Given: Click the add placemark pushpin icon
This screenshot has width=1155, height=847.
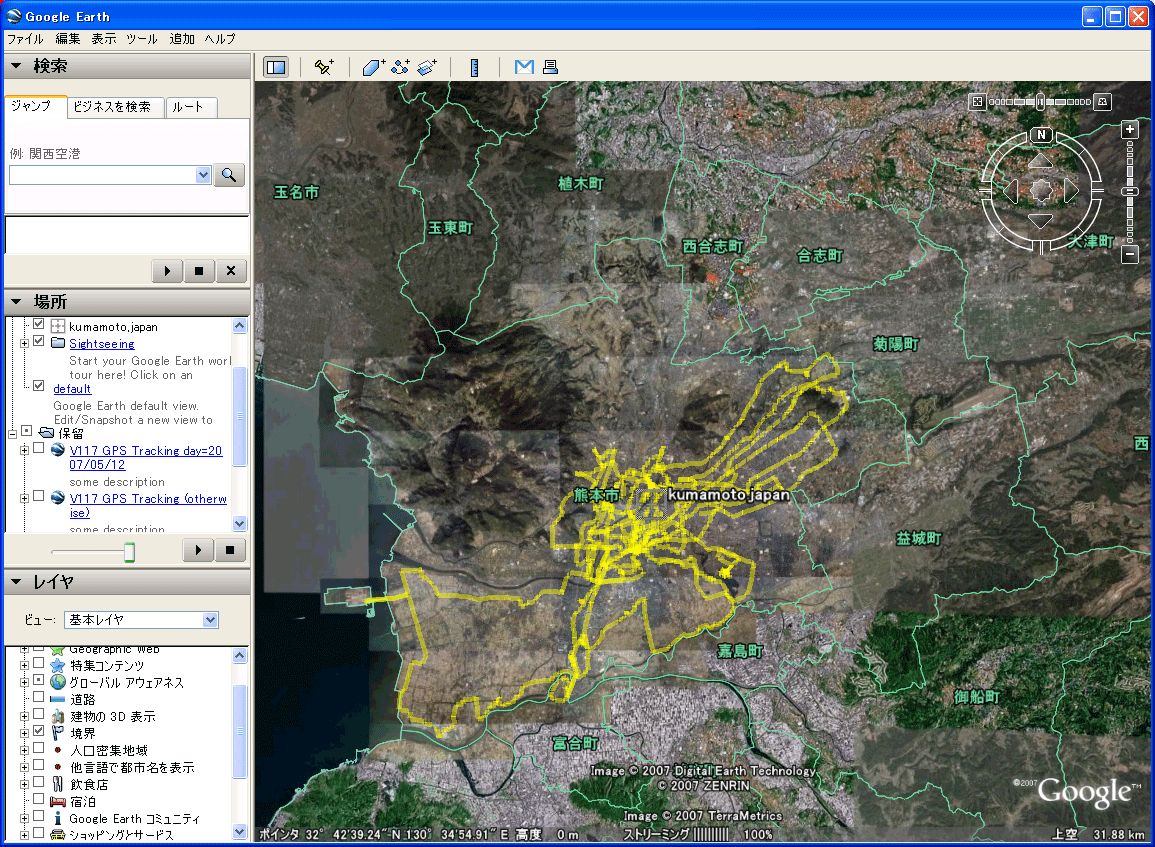Looking at the screenshot, I should click(x=323, y=67).
